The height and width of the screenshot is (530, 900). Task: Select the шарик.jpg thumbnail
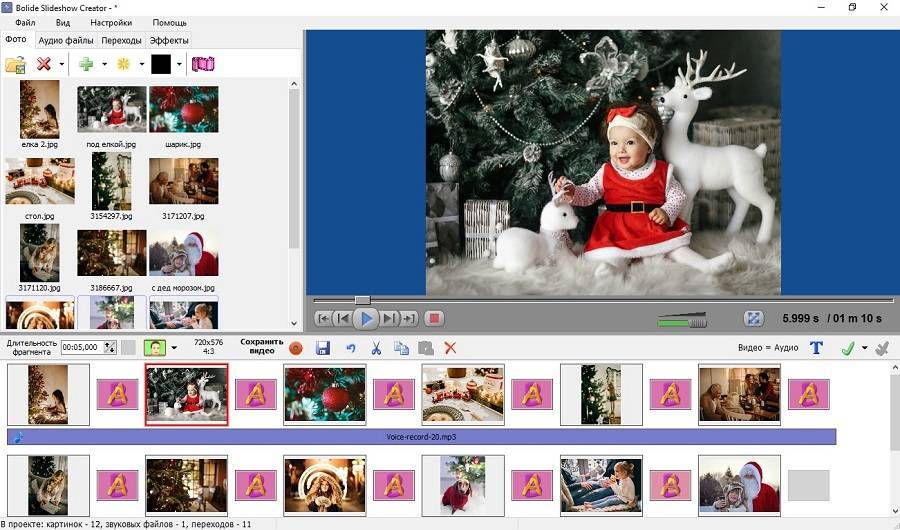[x=183, y=110]
